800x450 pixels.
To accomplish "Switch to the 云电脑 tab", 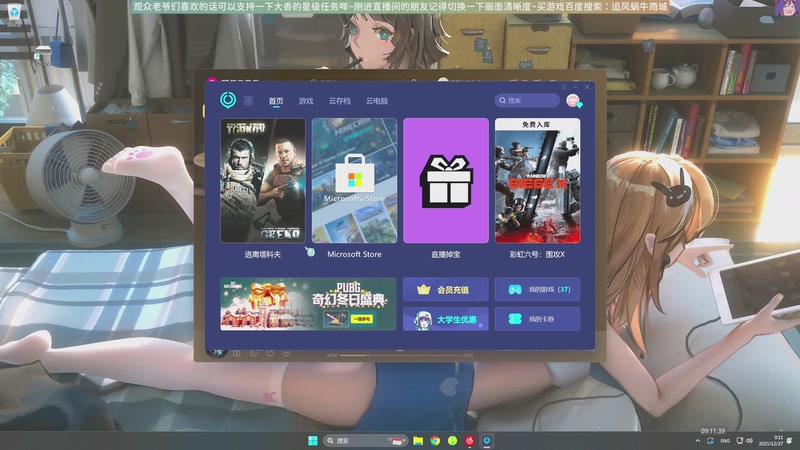I will point(377,101).
